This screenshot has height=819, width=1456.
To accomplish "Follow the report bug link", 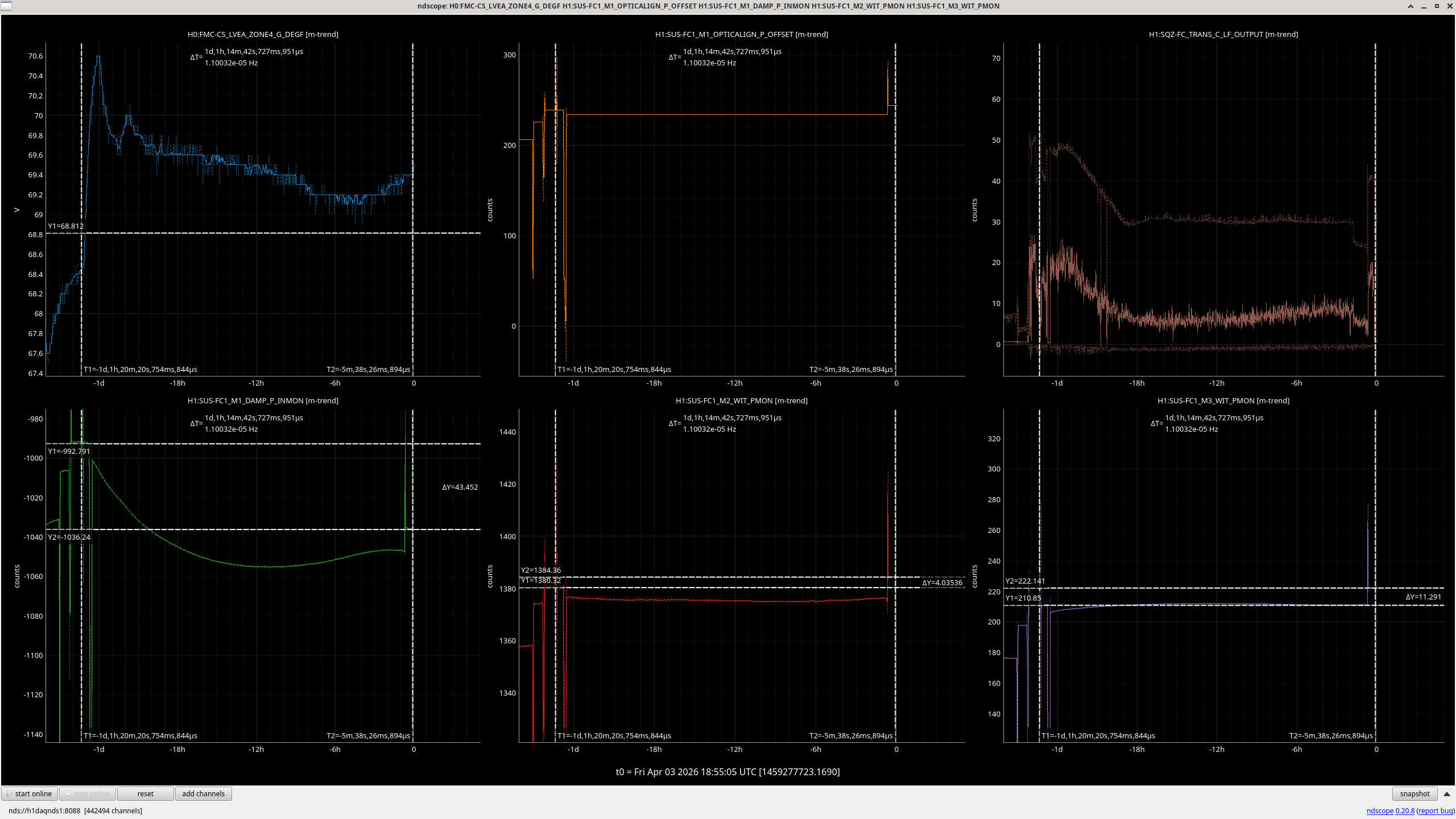I will (x=1435, y=810).
